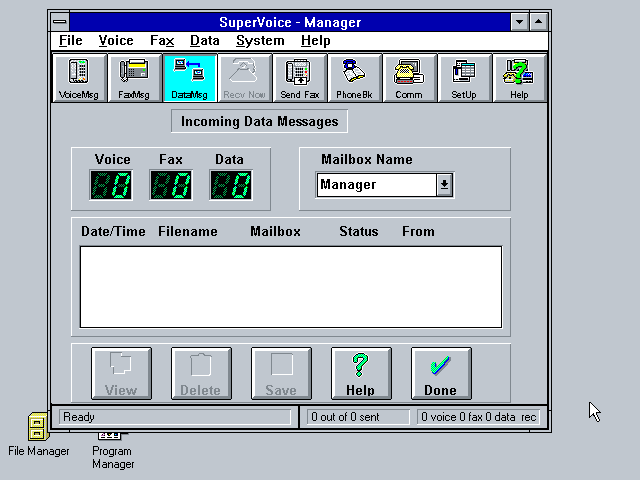Image resolution: width=640 pixels, height=480 pixels.
Task: Open the File menu
Action: click(71, 41)
